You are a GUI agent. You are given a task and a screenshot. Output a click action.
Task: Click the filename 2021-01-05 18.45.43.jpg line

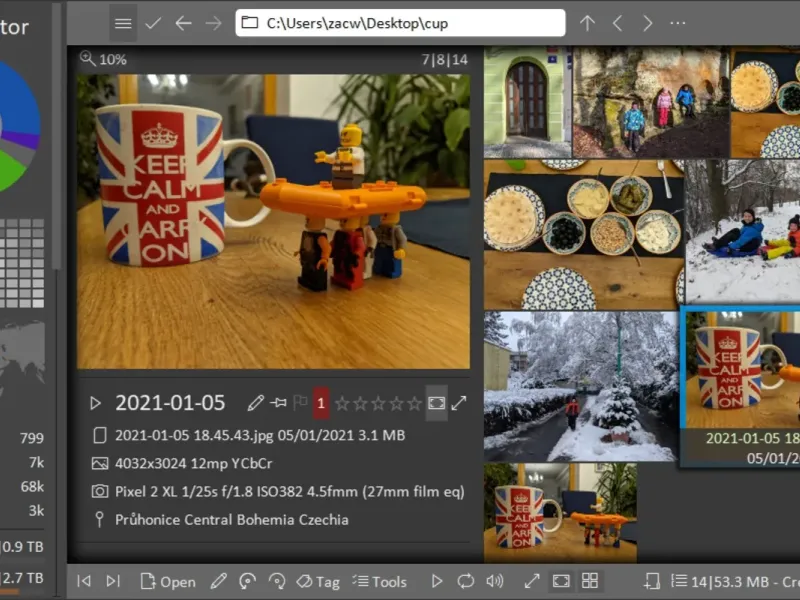click(x=260, y=435)
